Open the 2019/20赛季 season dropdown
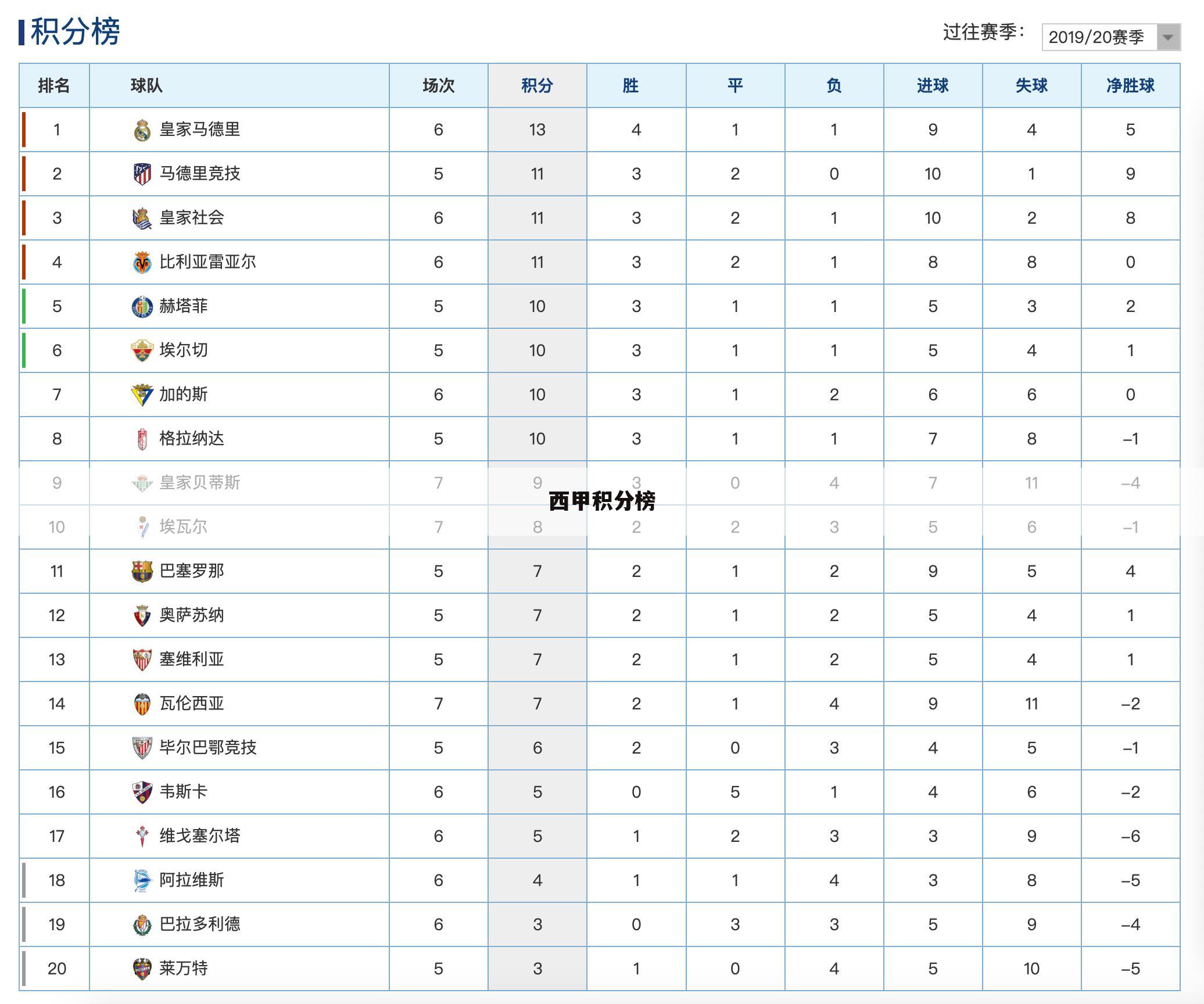1204x1004 pixels. tap(1111, 37)
